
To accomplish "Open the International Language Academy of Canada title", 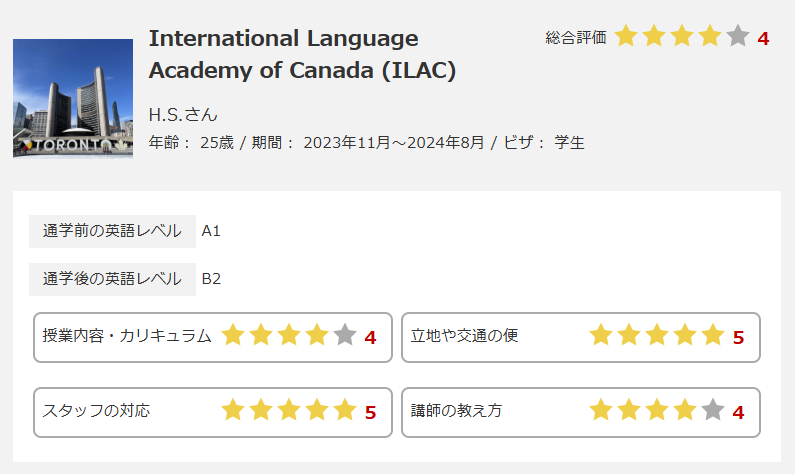I will (302, 54).
